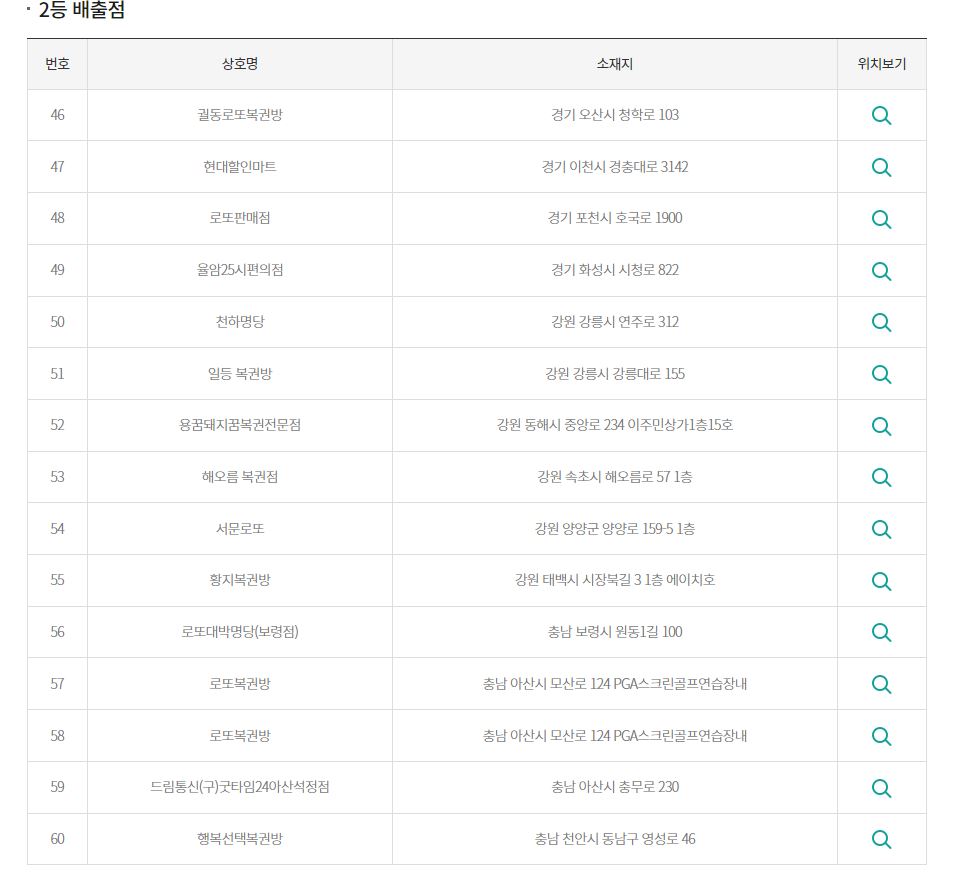Select the 위치보기 column header
This screenshot has width=977, height=881.
pyautogui.click(x=882, y=64)
